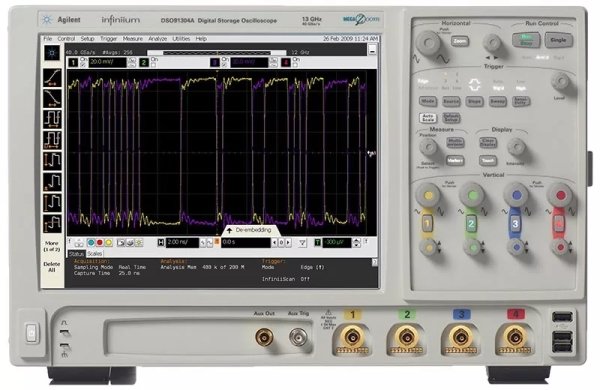Click the trigger Level knob
The height and width of the screenshot is (390, 600).
pos(561,81)
